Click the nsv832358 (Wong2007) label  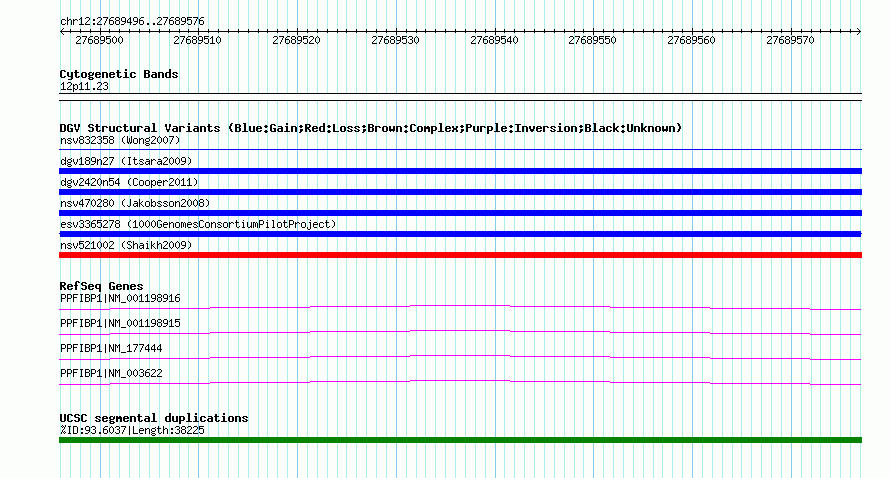tap(120, 140)
